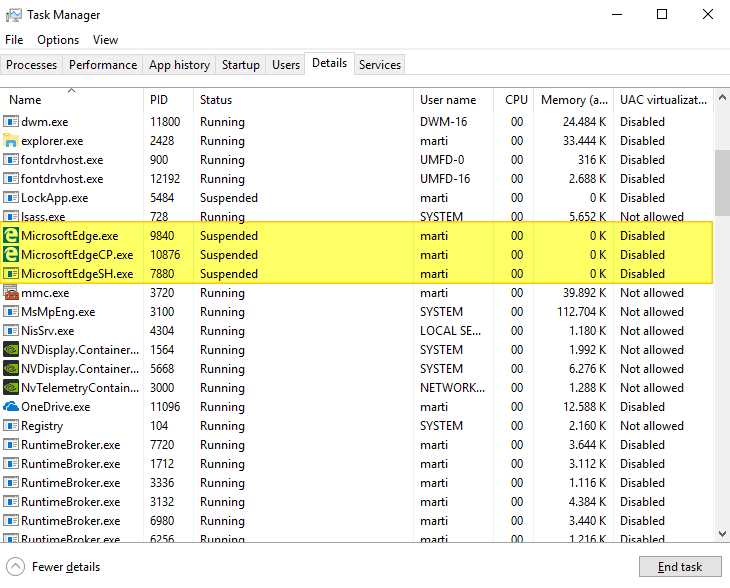Sort by the User name column header

pos(453,100)
